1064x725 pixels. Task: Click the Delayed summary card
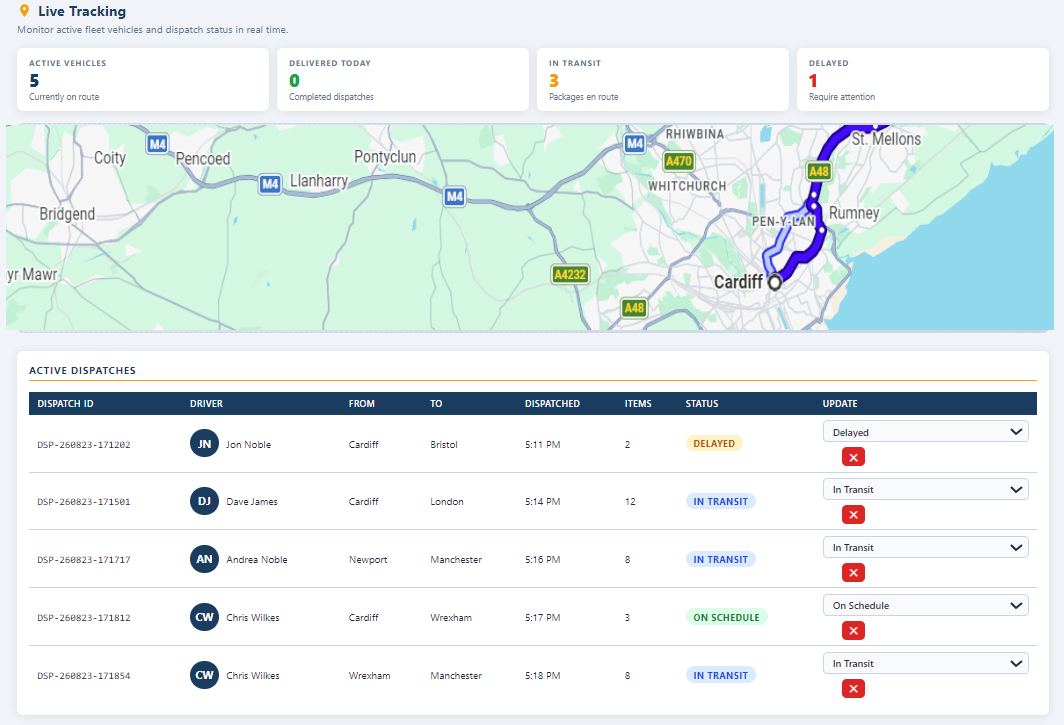pos(923,79)
